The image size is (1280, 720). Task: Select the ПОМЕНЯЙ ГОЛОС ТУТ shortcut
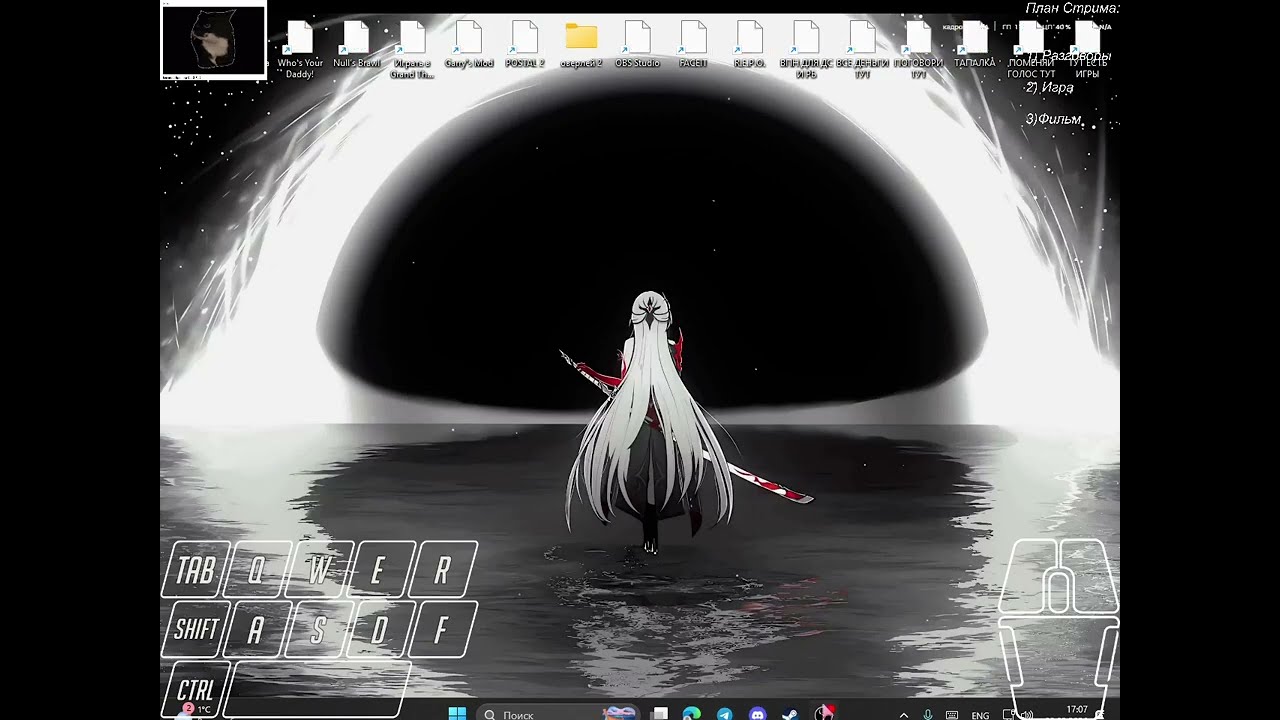pos(1031,50)
